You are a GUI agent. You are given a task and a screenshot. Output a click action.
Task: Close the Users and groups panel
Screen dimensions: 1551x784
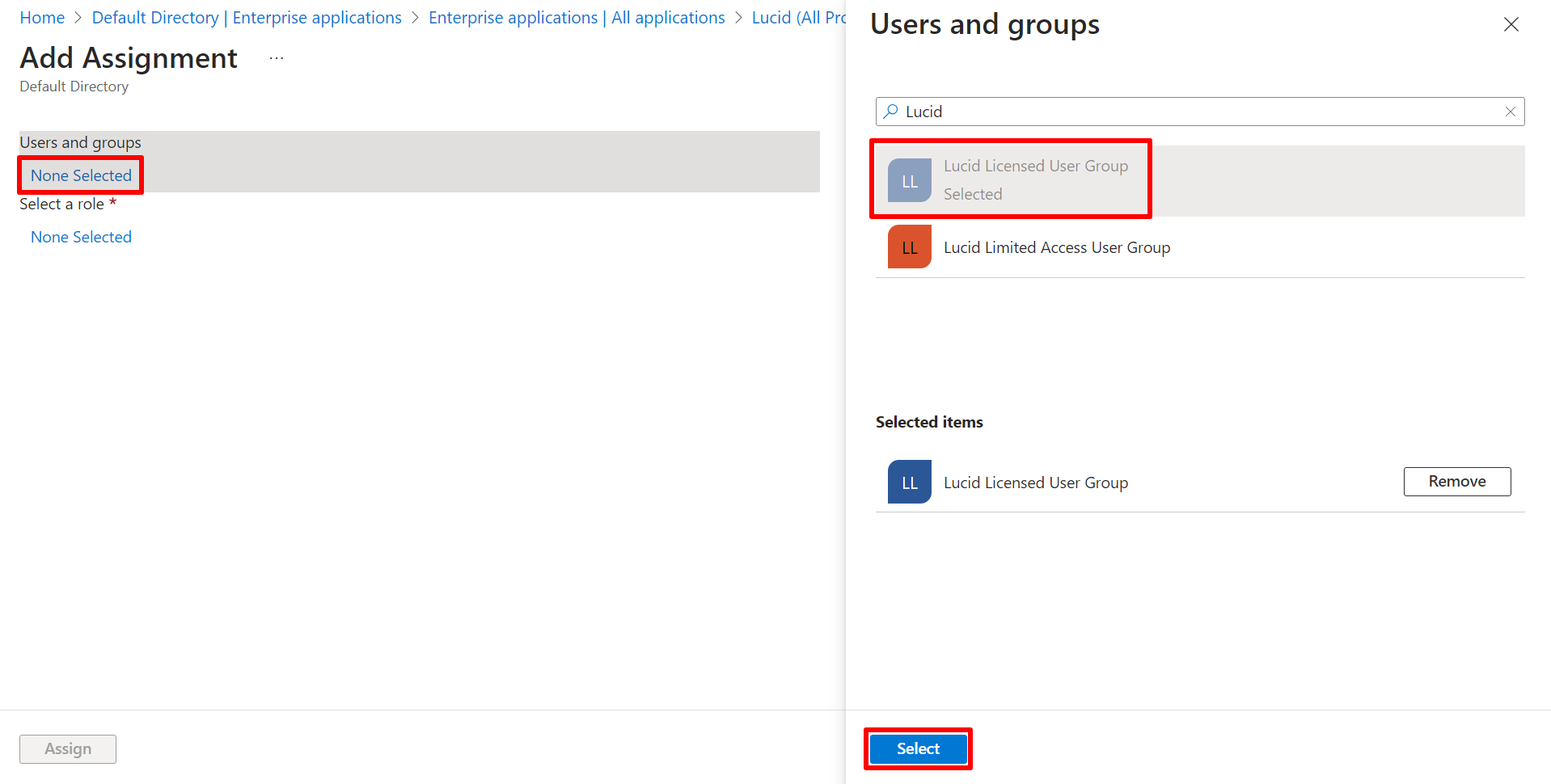click(x=1511, y=24)
